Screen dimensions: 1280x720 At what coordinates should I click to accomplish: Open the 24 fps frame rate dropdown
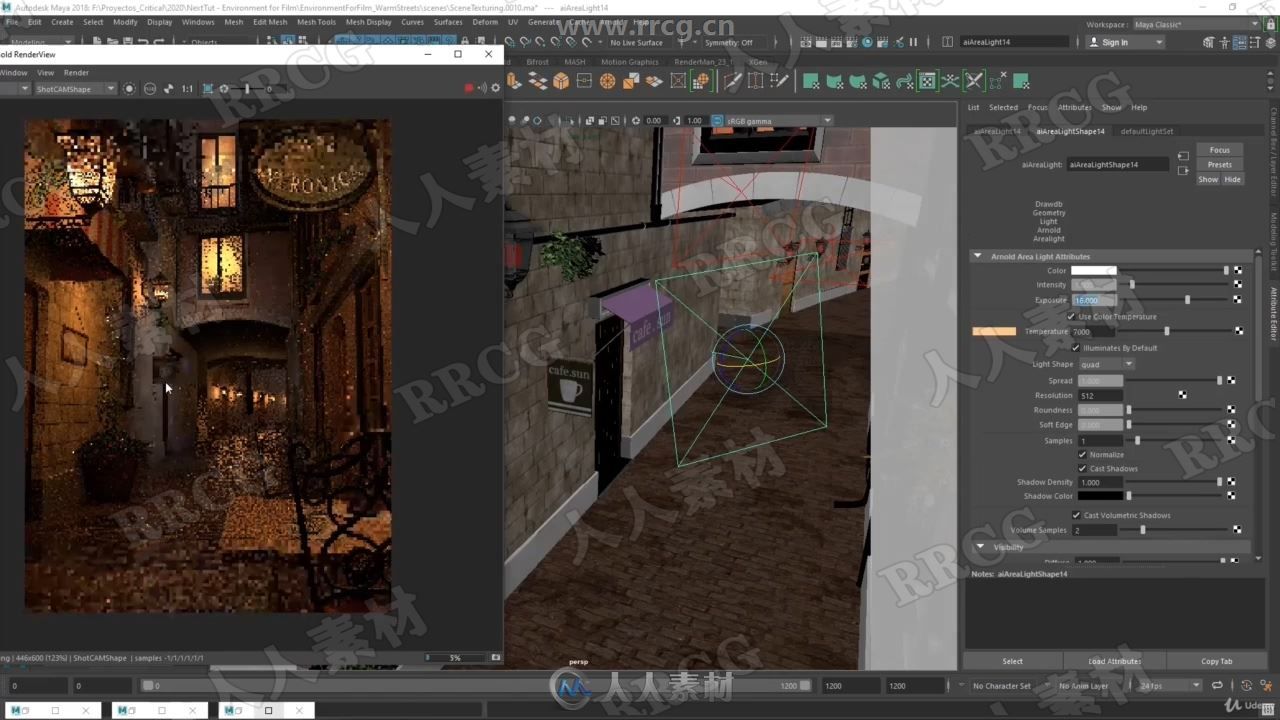click(x=1170, y=686)
